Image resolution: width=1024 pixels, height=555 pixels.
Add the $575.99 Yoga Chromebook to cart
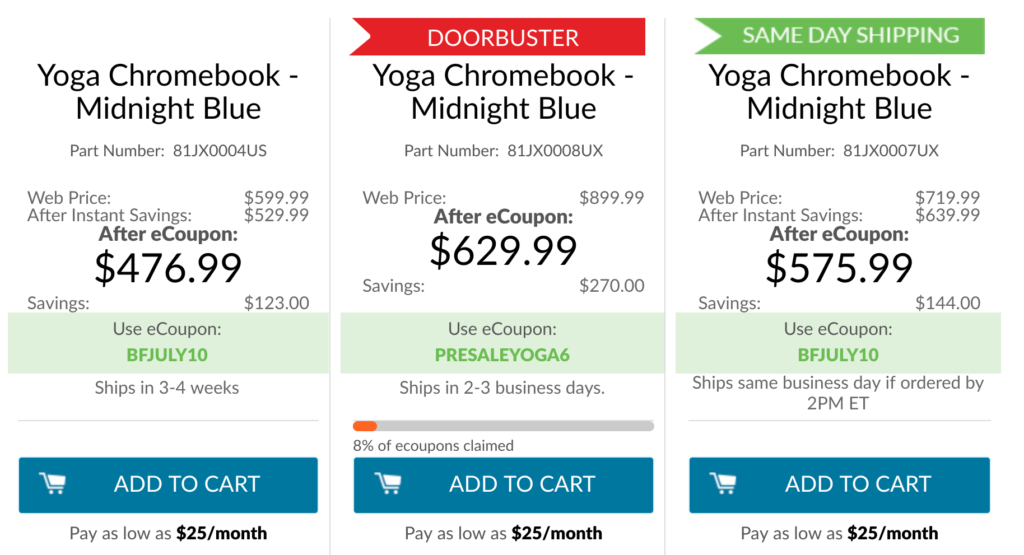pyautogui.click(x=839, y=484)
